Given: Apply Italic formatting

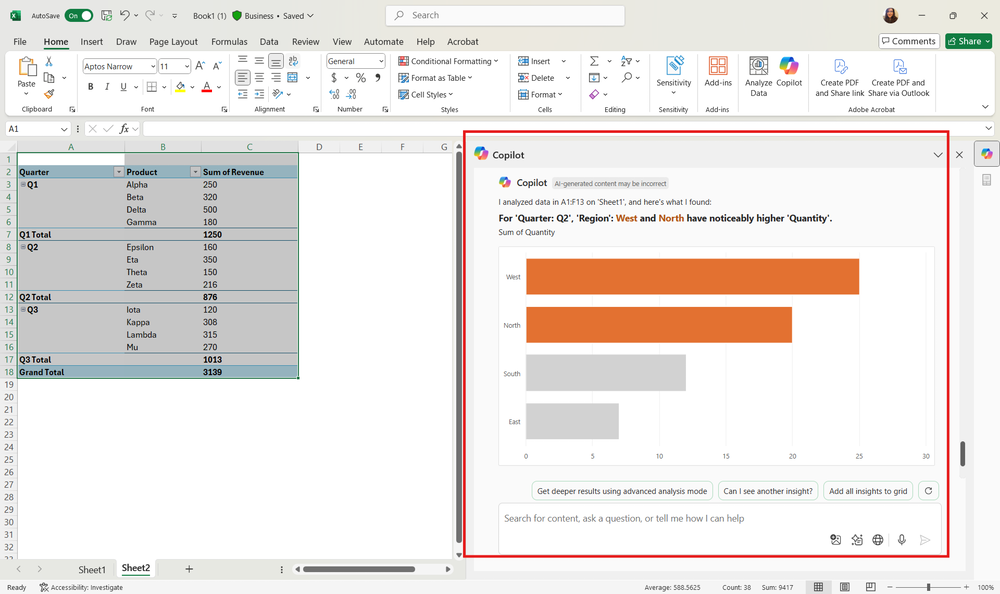Looking at the screenshot, I should coord(107,87).
